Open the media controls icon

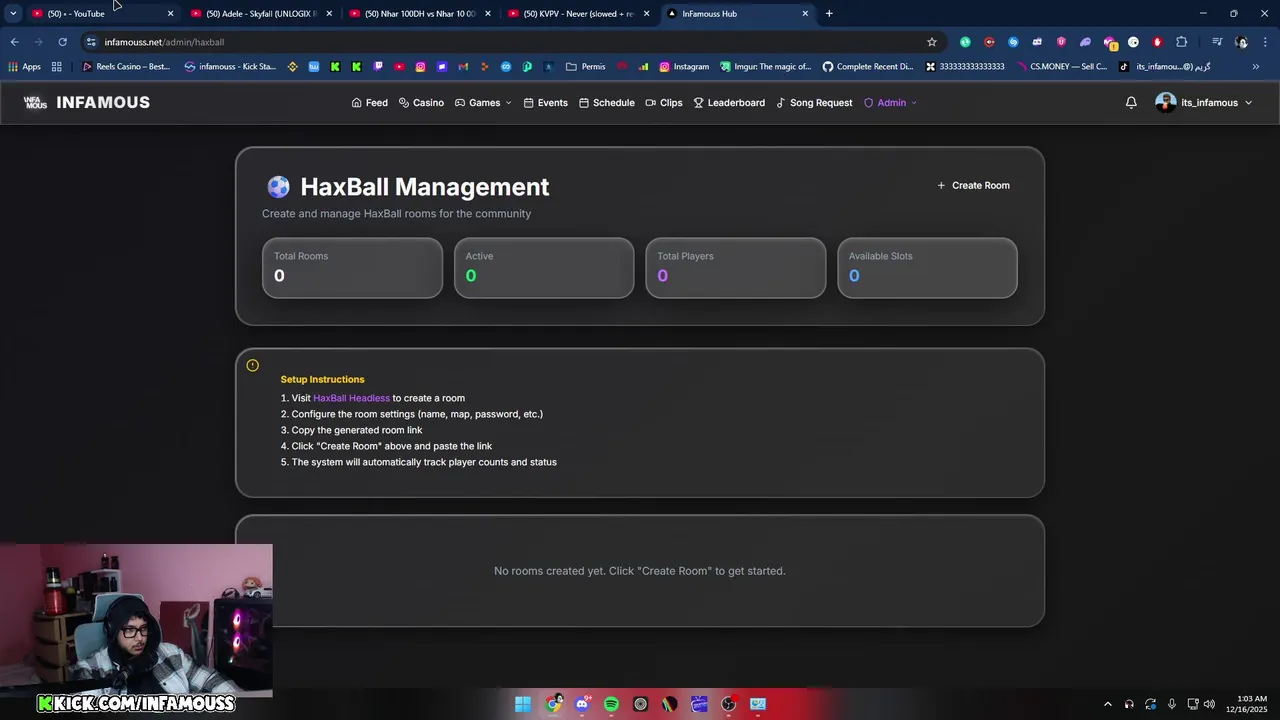point(1217,42)
